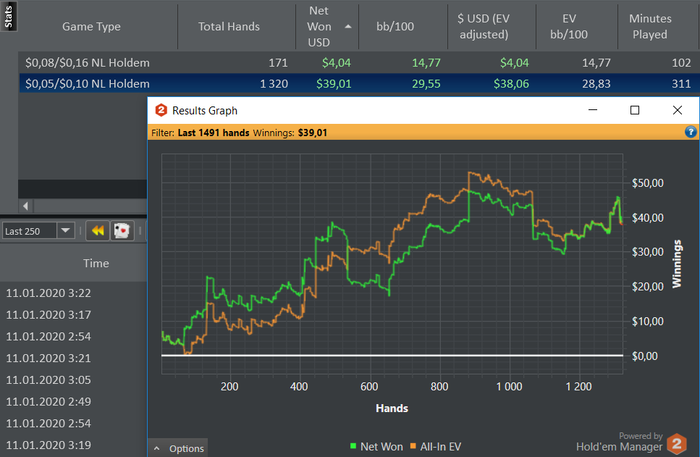The width and height of the screenshot is (700, 457).
Task: Open the vertical Stats tab
Action: coord(8,17)
